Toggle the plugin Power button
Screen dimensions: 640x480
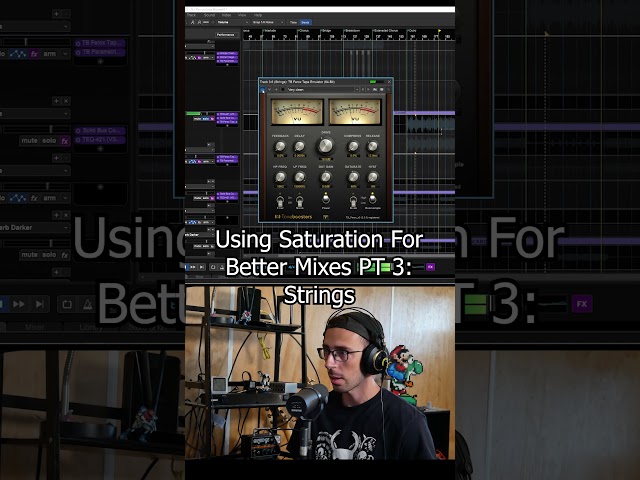tap(325, 199)
